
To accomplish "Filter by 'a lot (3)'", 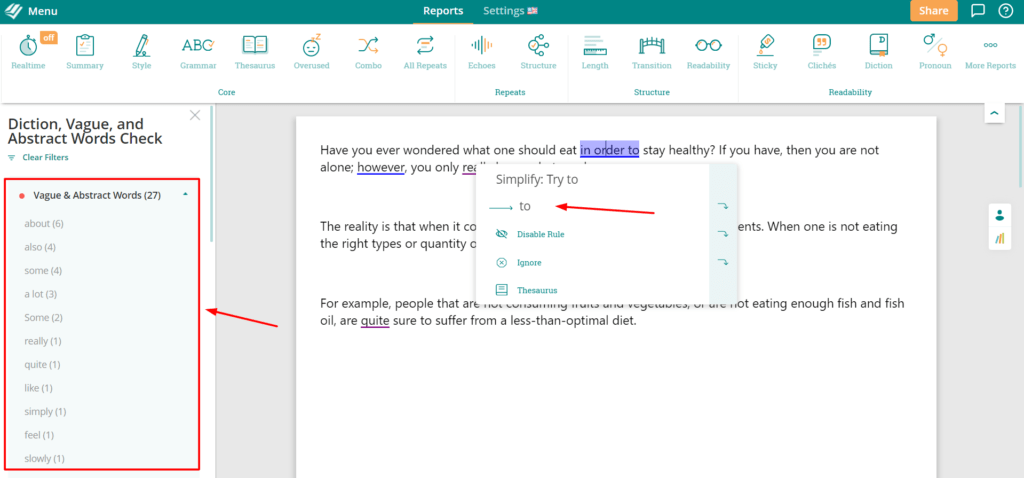I will tap(40, 294).
